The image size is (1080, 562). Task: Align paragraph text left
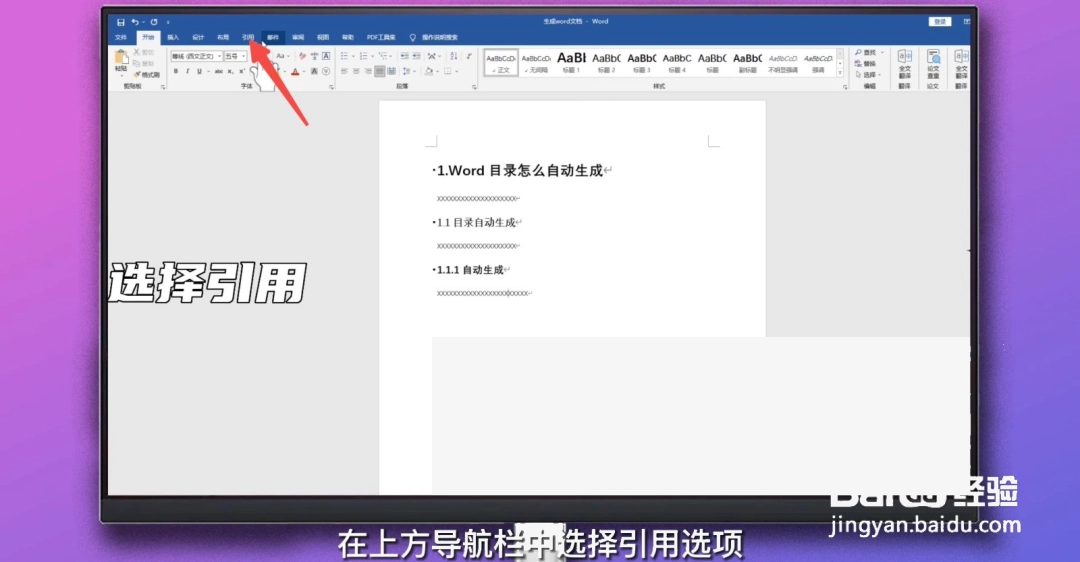[344, 71]
